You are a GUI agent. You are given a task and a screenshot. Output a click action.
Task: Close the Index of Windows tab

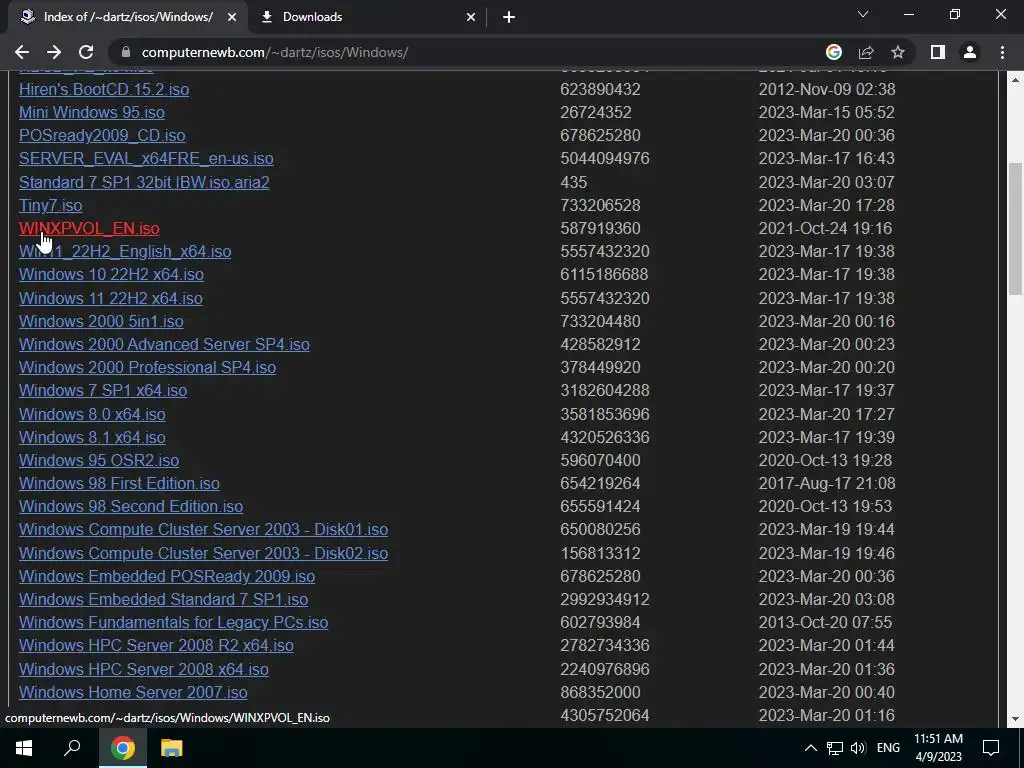coord(231,17)
